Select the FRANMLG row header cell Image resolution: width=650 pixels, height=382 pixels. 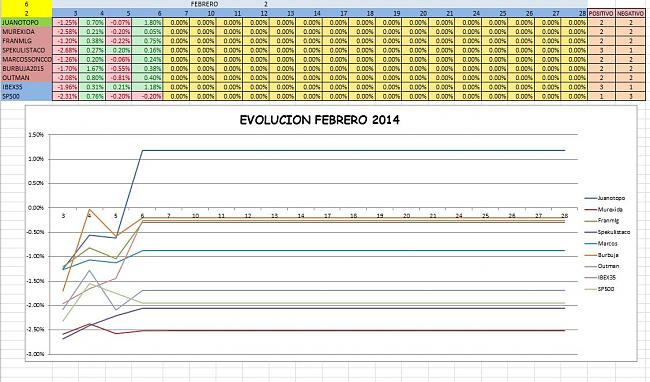(x=26, y=41)
